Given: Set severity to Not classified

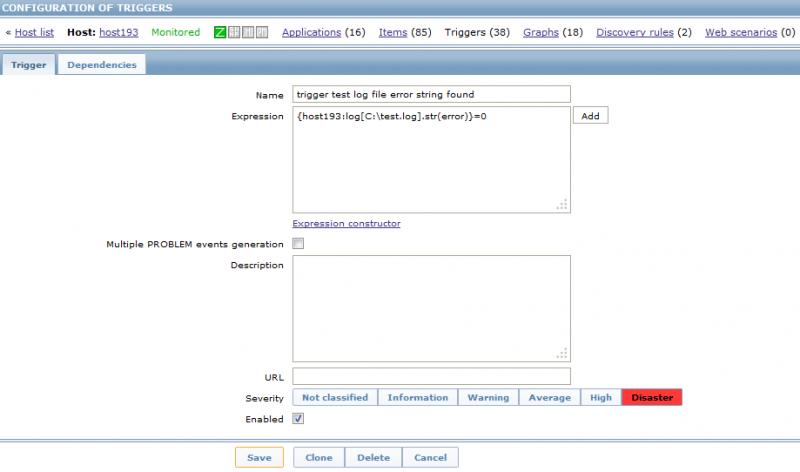Looking at the screenshot, I should point(335,398).
